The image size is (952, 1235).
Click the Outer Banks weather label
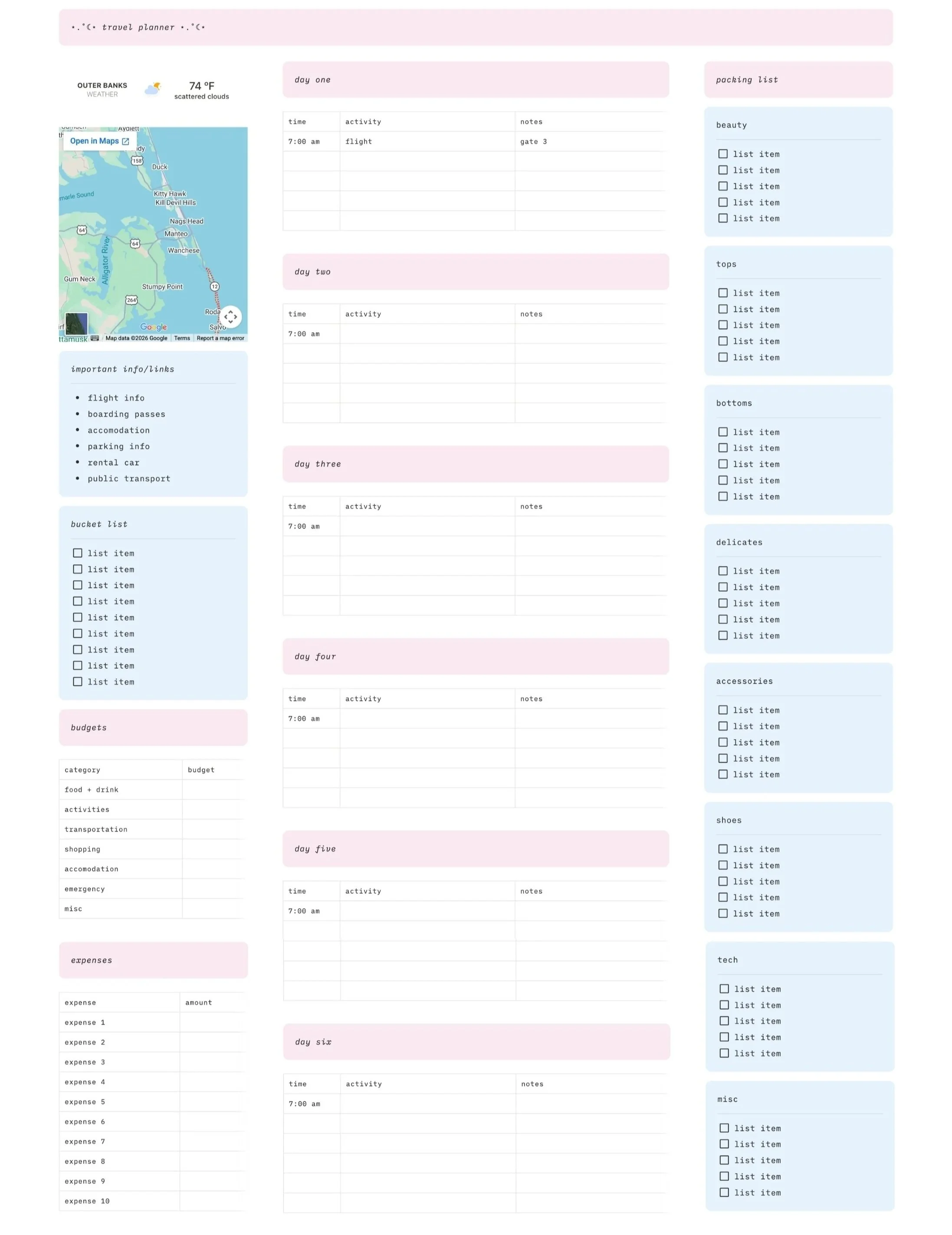click(102, 89)
